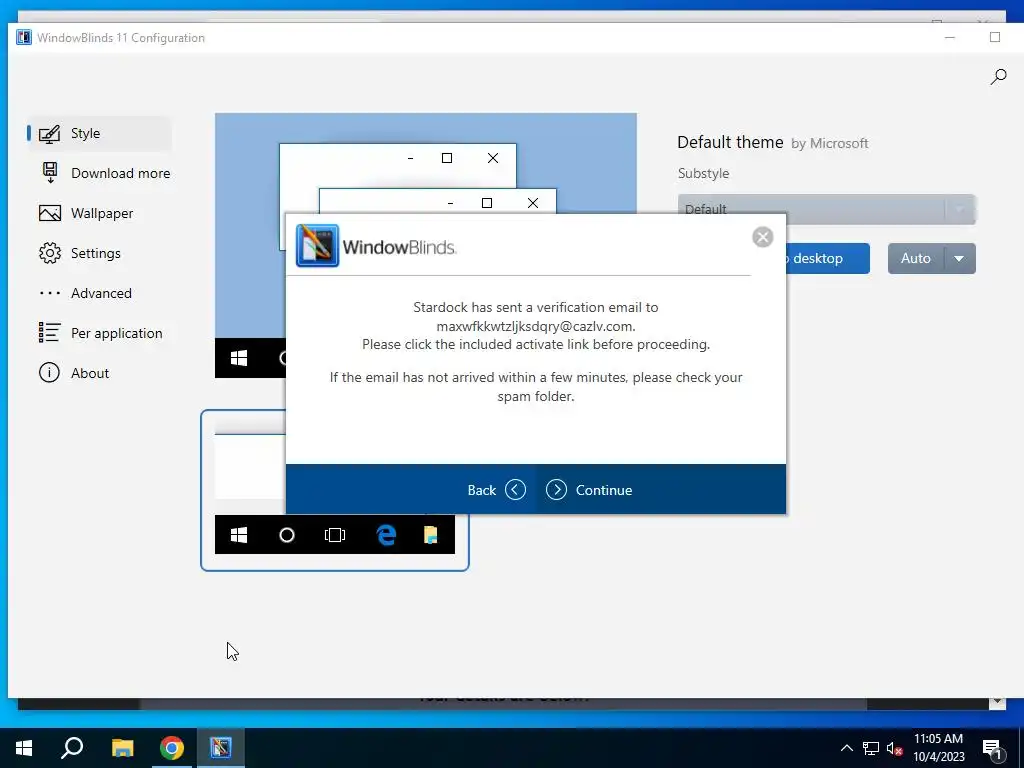Click the Wallpaper picture icon
The width and height of the screenshot is (1024, 768).
coord(50,213)
